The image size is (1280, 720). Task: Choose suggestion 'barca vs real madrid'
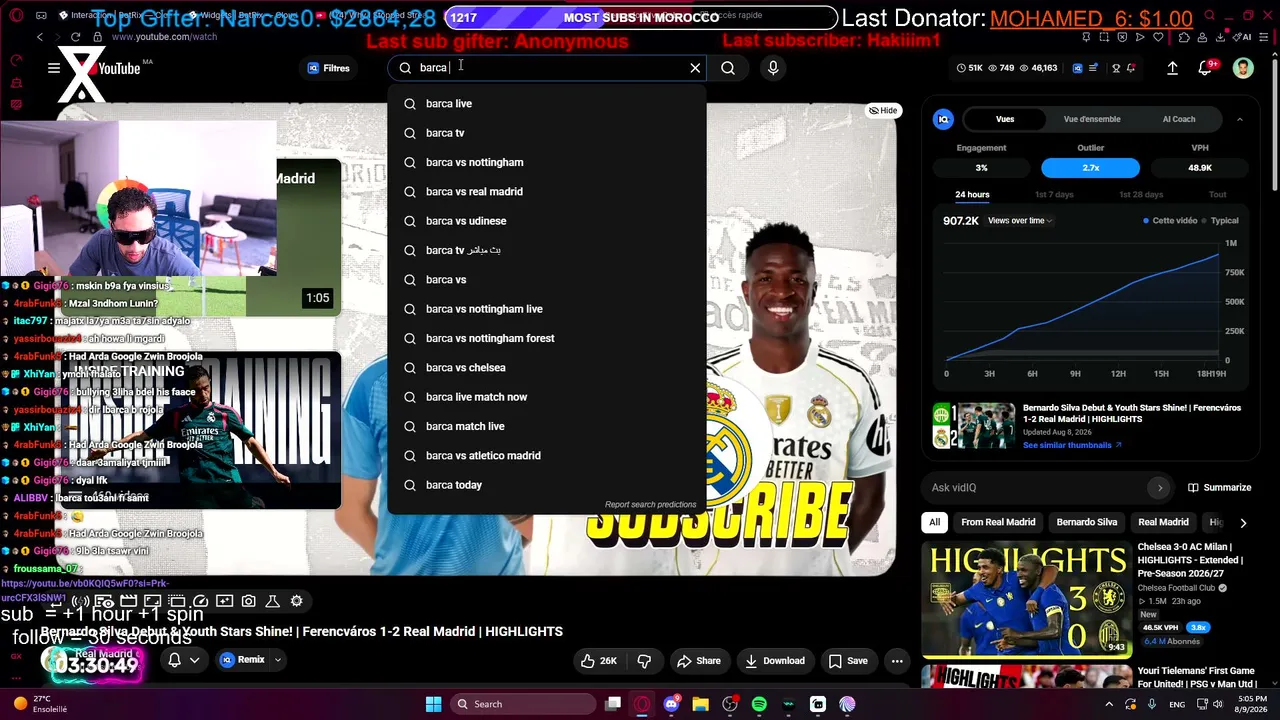(547, 192)
